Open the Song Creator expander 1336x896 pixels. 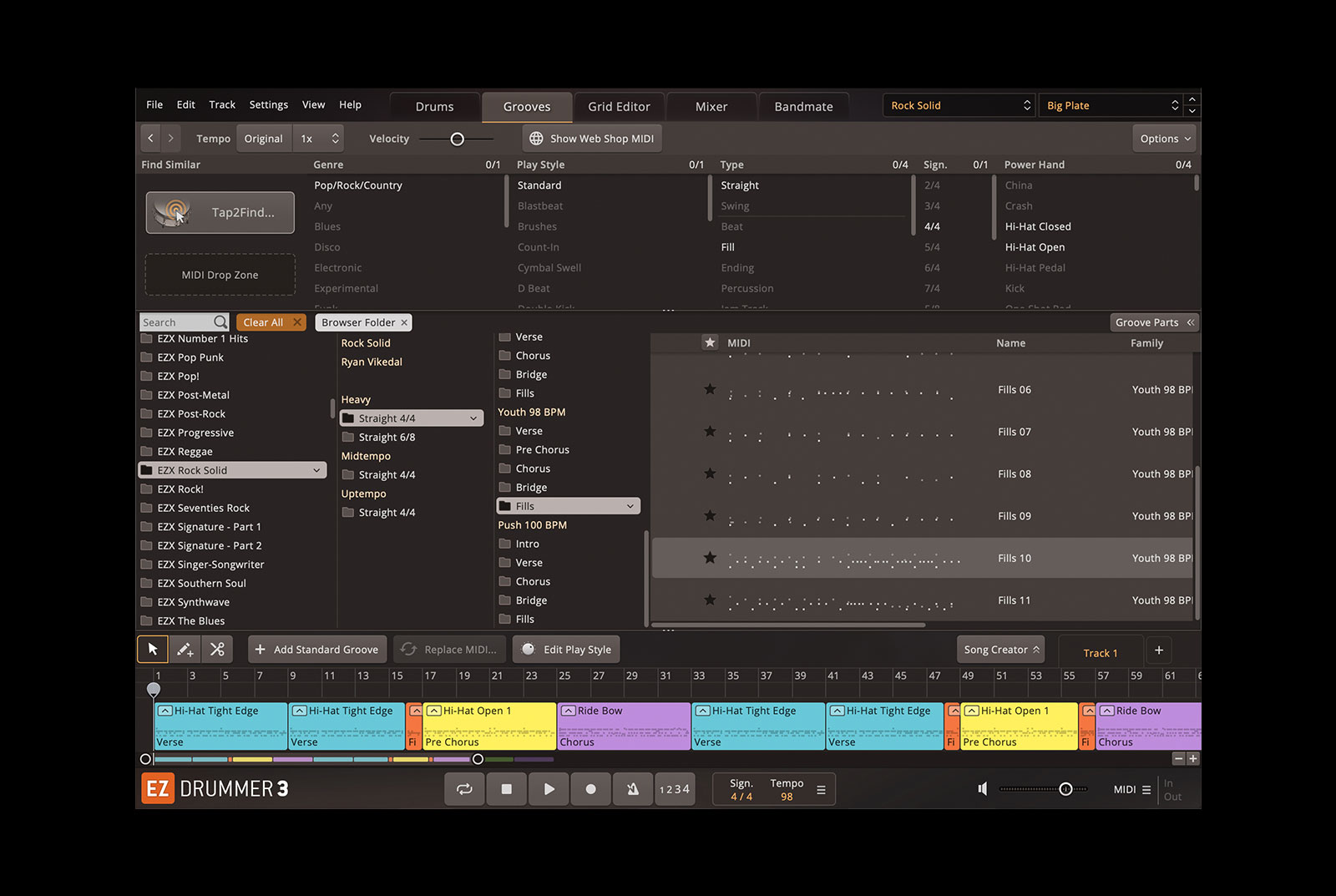[x=1001, y=650]
